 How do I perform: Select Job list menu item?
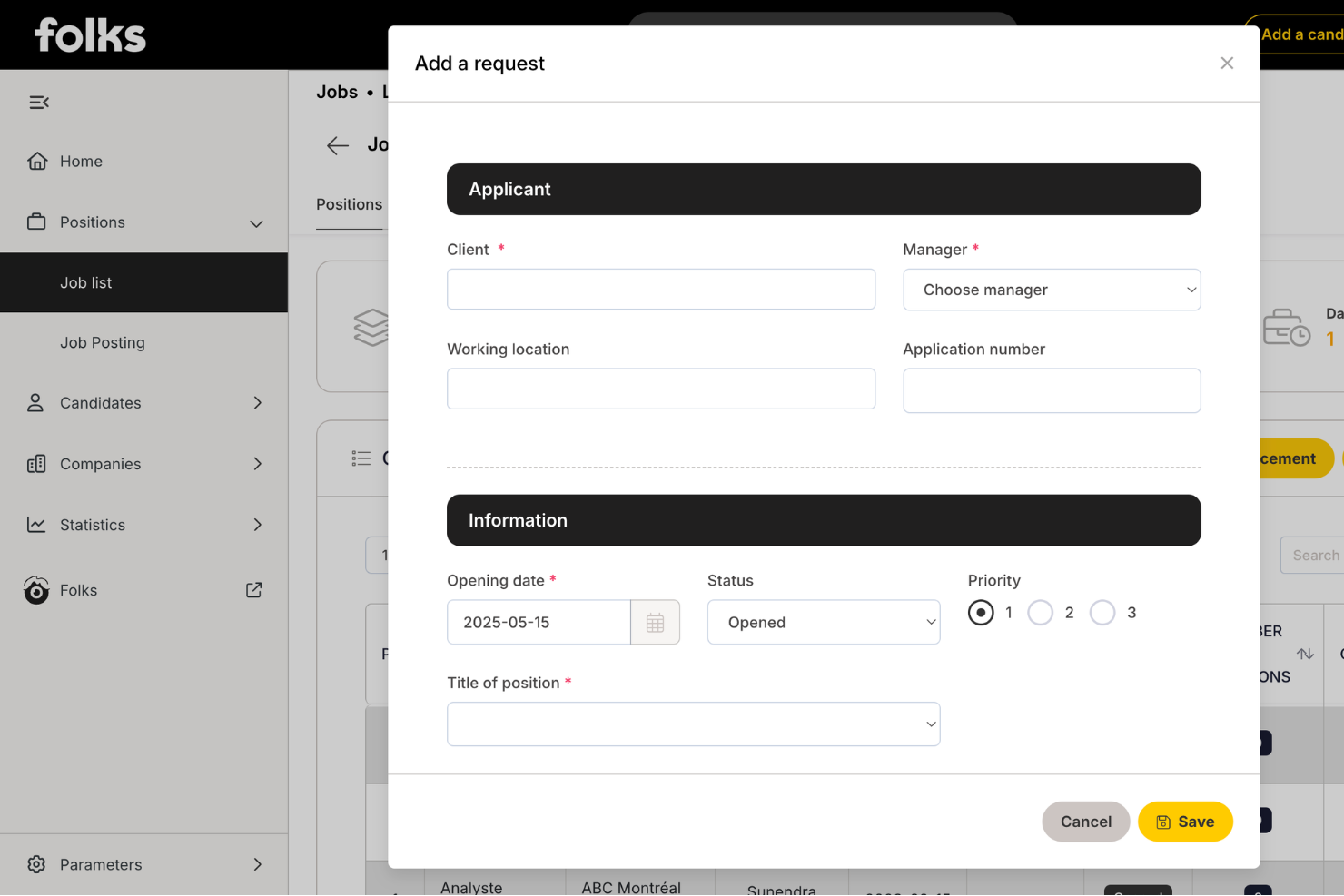(x=86, y=283)
